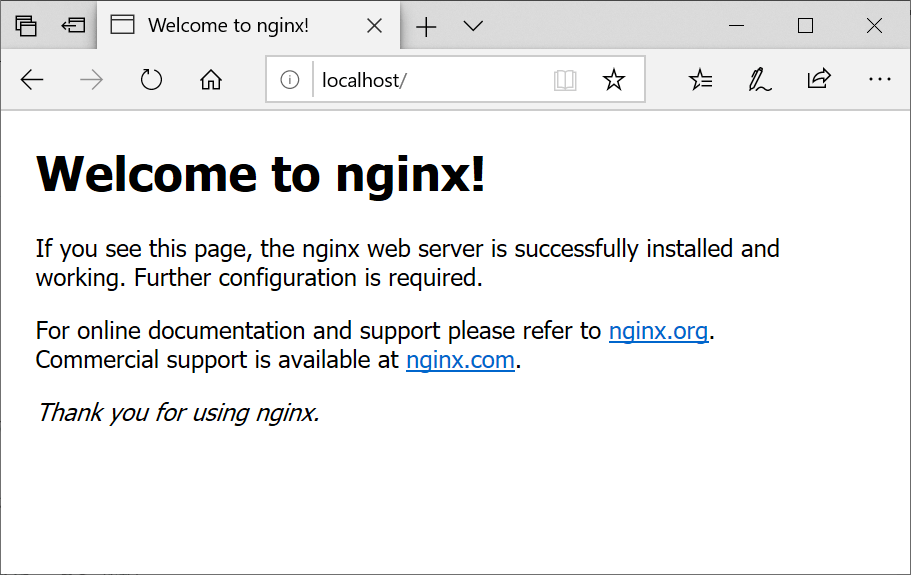Viewport: 911px width, 575px height.
Task: Go to the home page
Action: [x=211, y=80]
